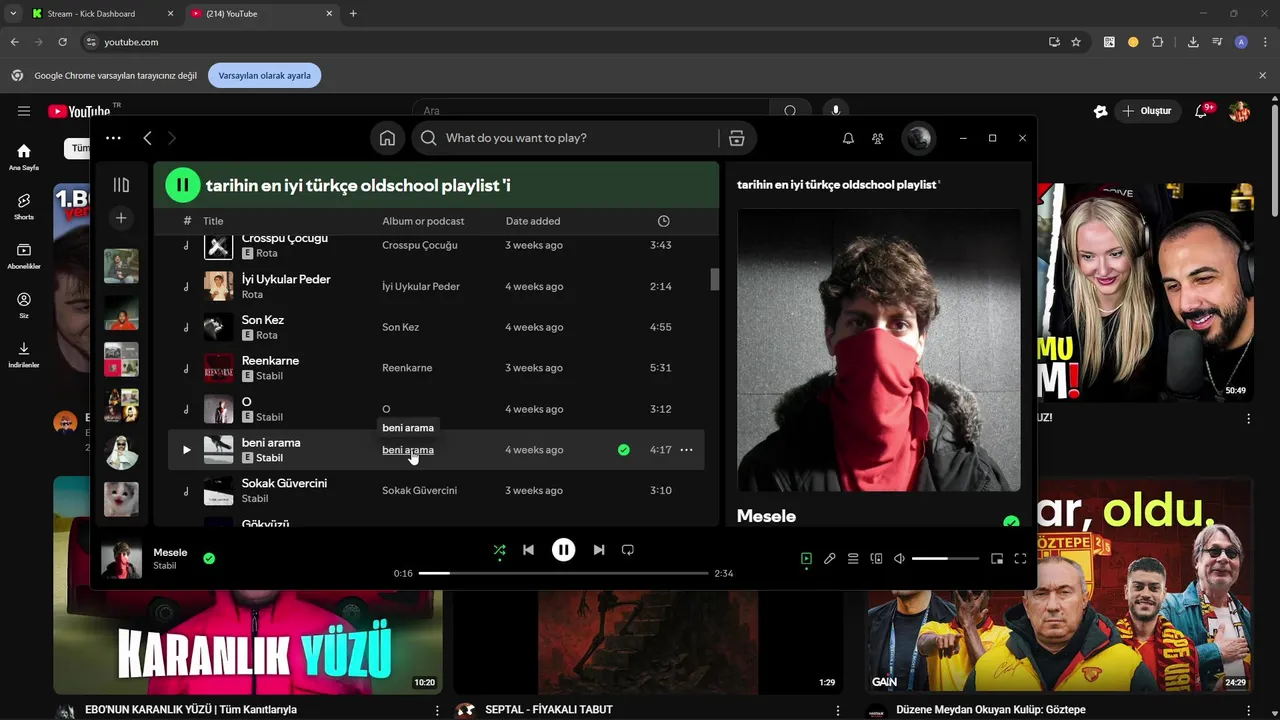Sort tracks by the Title column header

point(213,221)
